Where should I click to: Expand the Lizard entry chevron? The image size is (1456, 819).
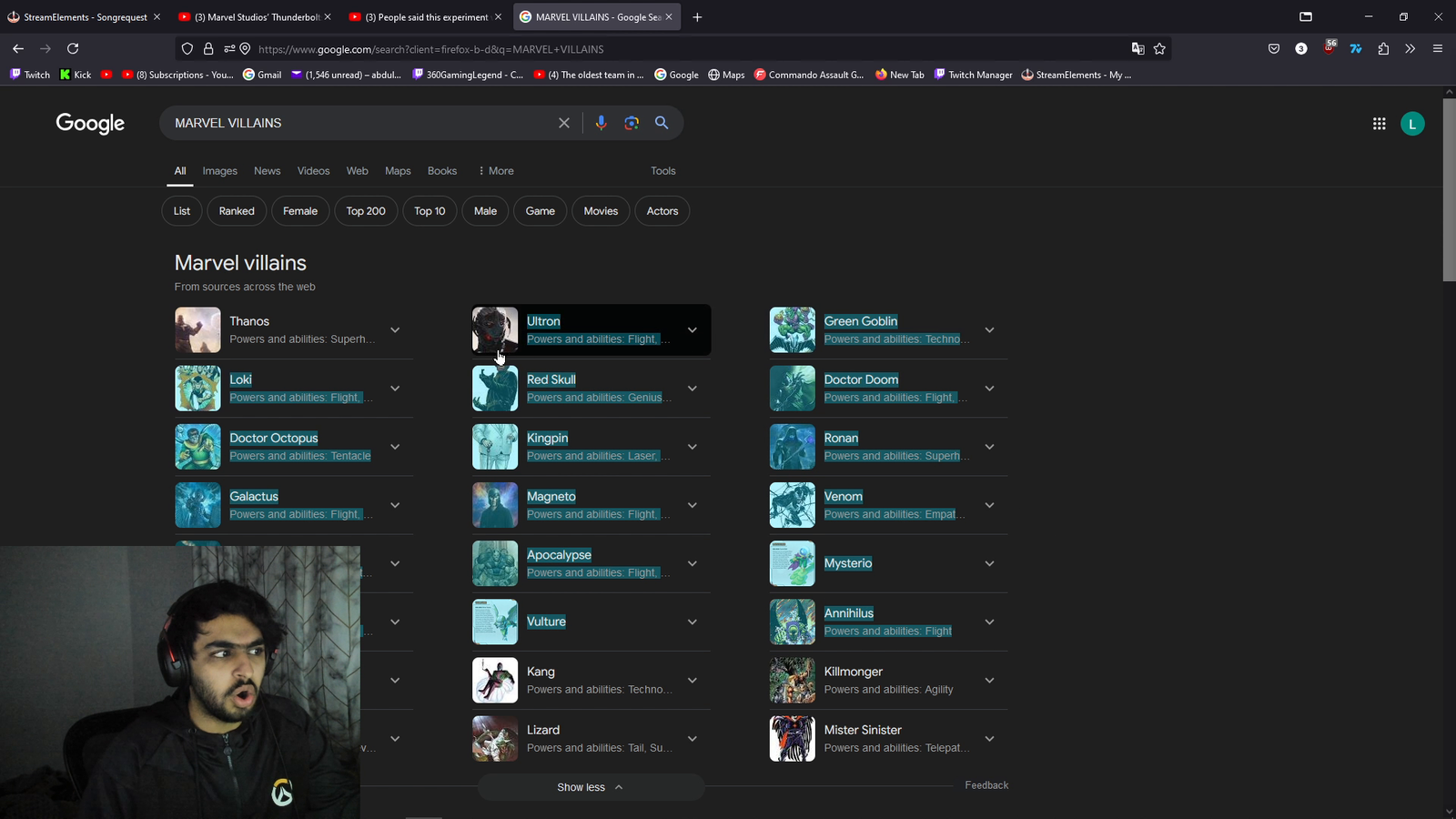click(x=693, y=739)
